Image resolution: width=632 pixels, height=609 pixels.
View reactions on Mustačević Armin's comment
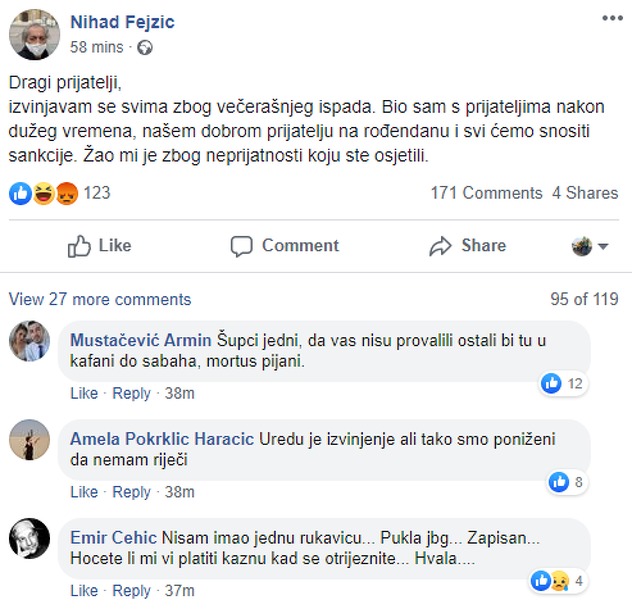[562, 383]
